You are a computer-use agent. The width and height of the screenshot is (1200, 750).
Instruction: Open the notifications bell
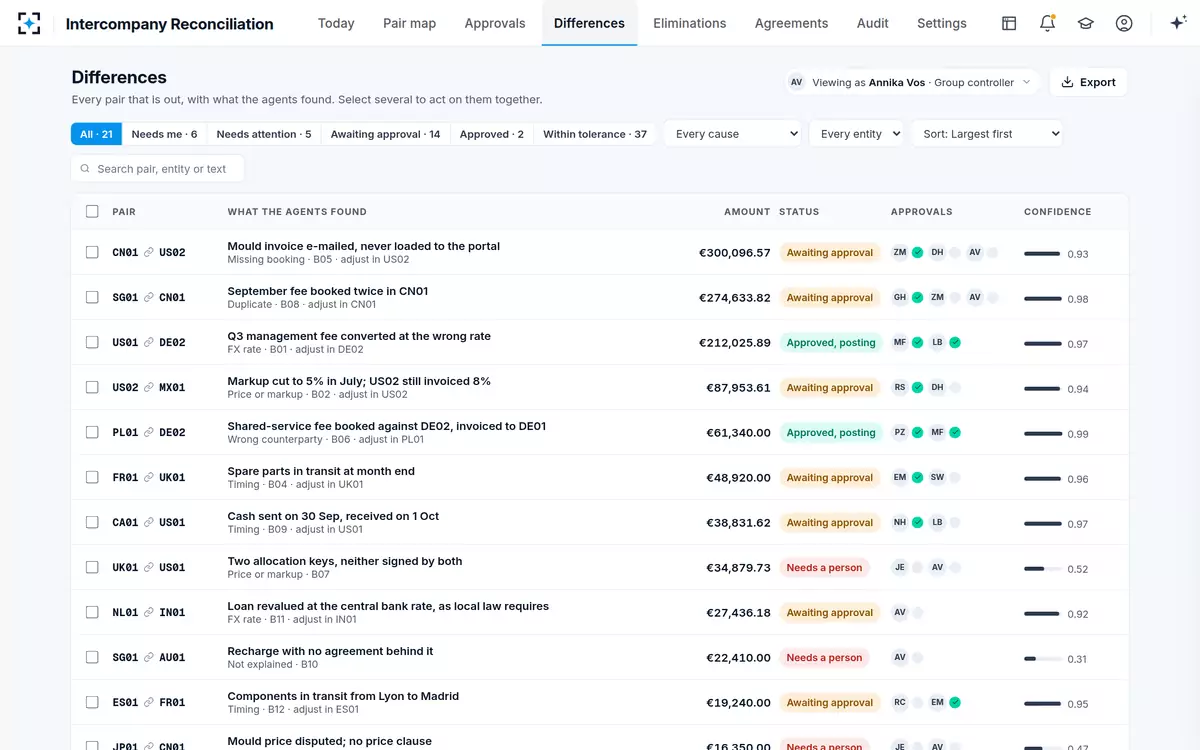(1047, 23)
